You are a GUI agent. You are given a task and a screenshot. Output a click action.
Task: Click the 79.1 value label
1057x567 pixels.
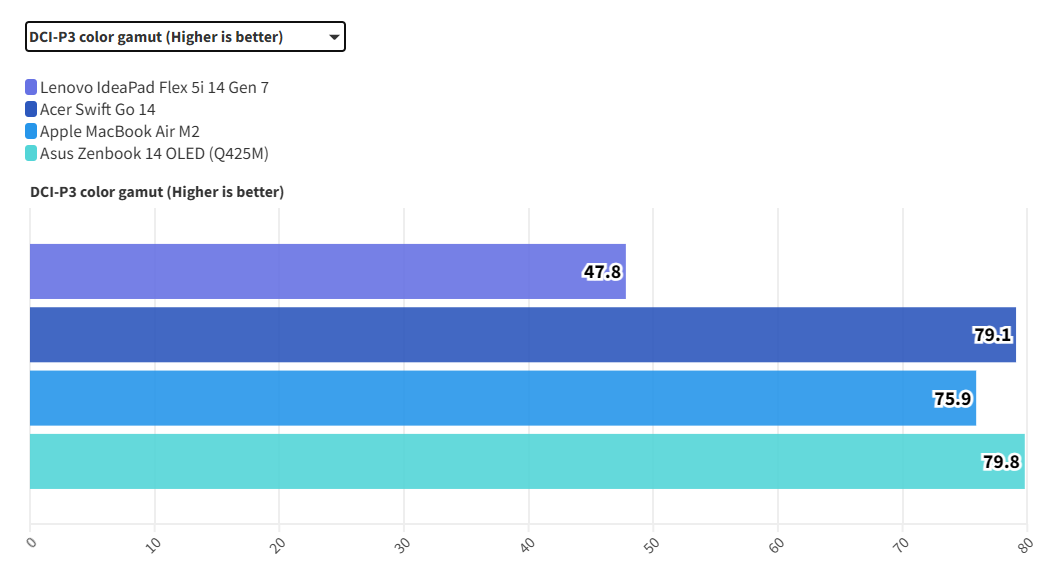click(992, 335)
